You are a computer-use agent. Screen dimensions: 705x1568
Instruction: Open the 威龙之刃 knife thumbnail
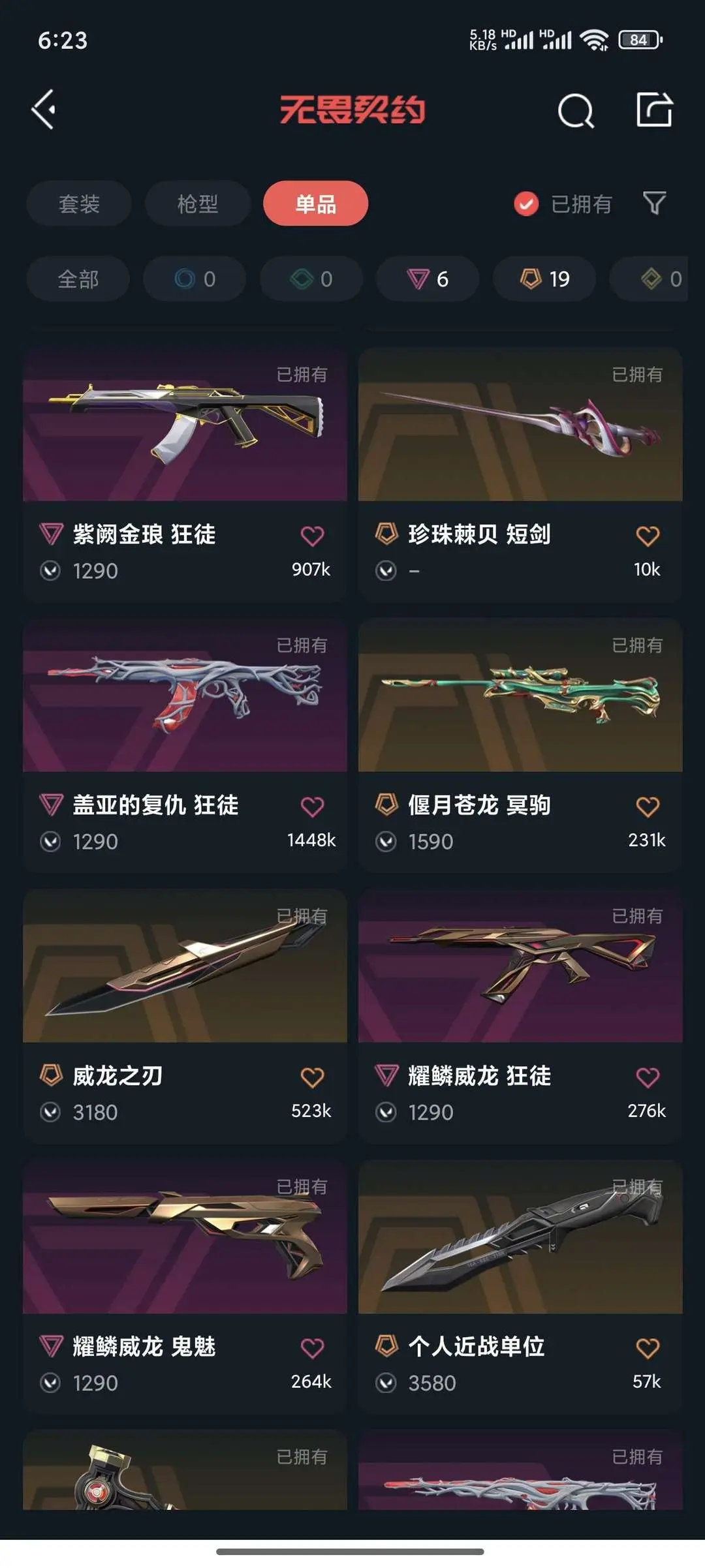pyautogui.click(x=185, y=966)
